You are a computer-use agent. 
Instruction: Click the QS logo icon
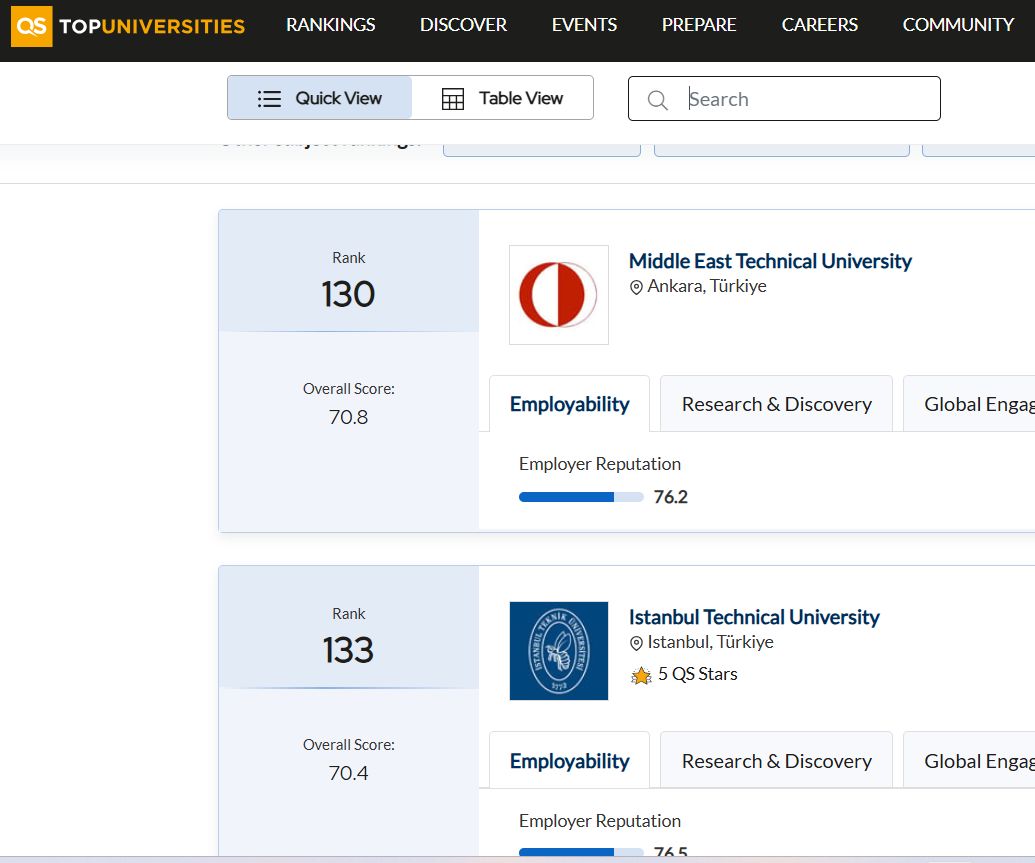[32, 26]
